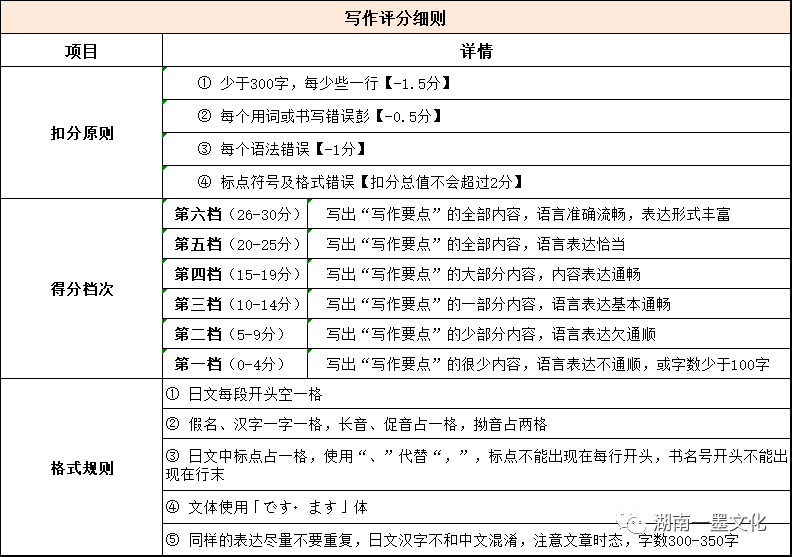
Task: Select description ending 内容表达通畅
Action: point(550,274)
